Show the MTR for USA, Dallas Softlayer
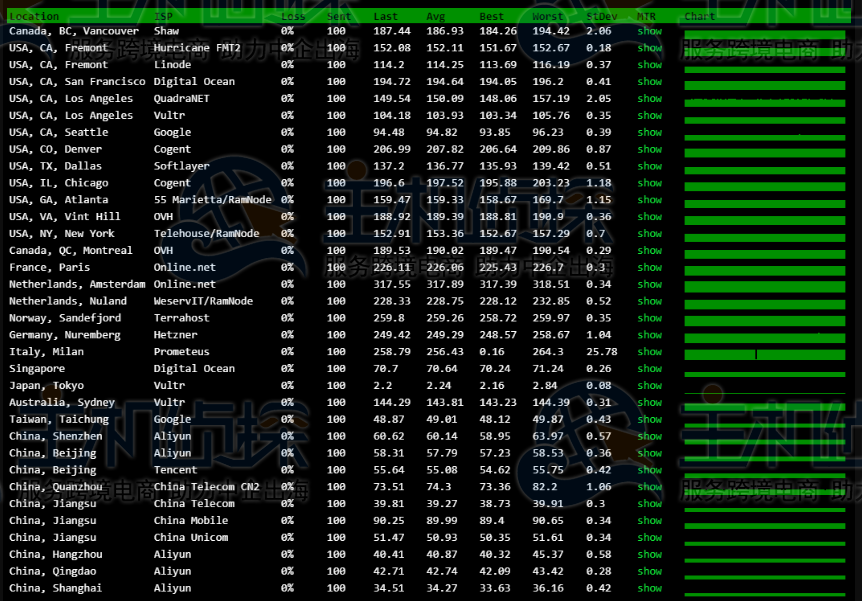Image resolution: width=862 pixels, height=601 pixels. tap(650, 166)
